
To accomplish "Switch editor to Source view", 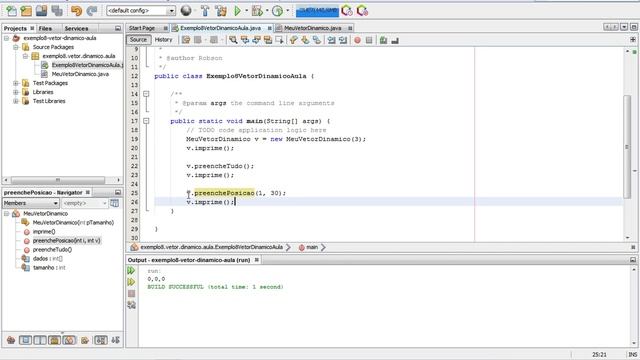I will coord(138,40).
